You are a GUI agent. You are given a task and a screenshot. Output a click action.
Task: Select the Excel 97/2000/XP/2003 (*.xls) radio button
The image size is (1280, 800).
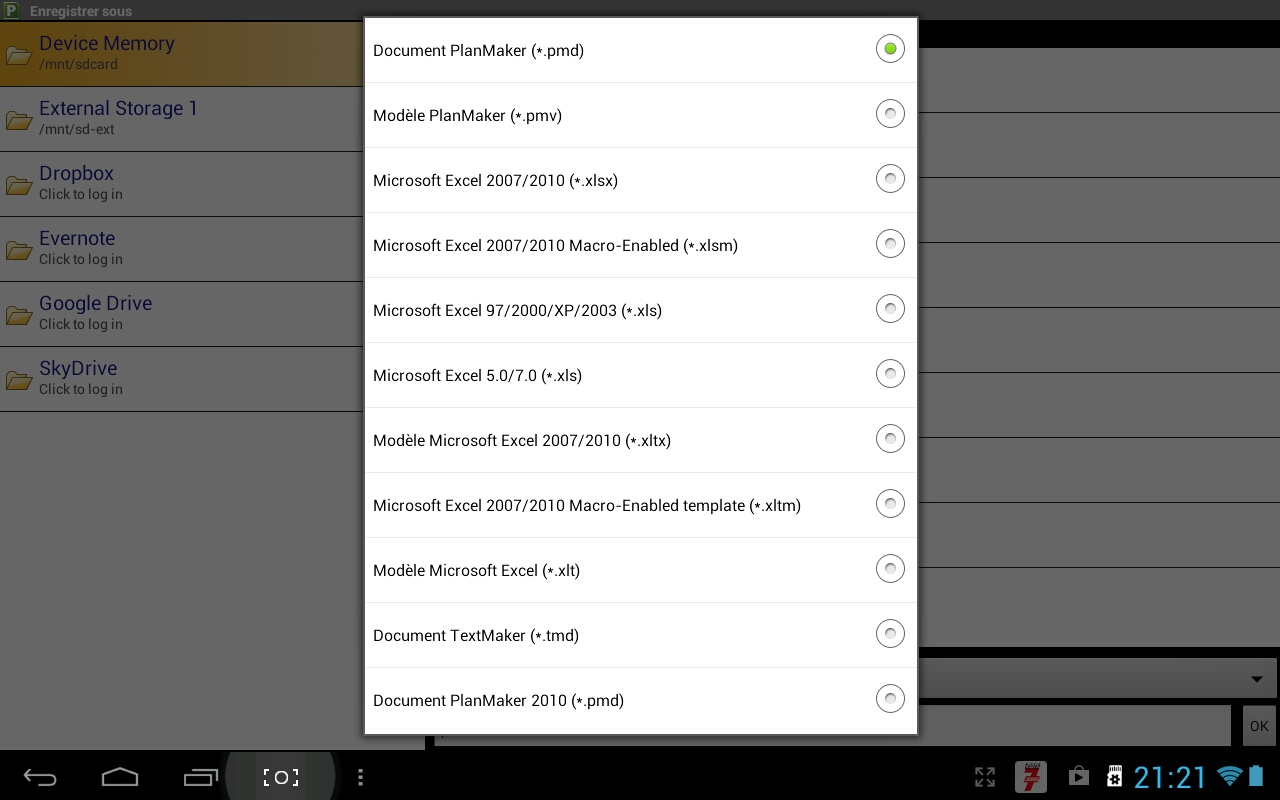pos(890,309)
